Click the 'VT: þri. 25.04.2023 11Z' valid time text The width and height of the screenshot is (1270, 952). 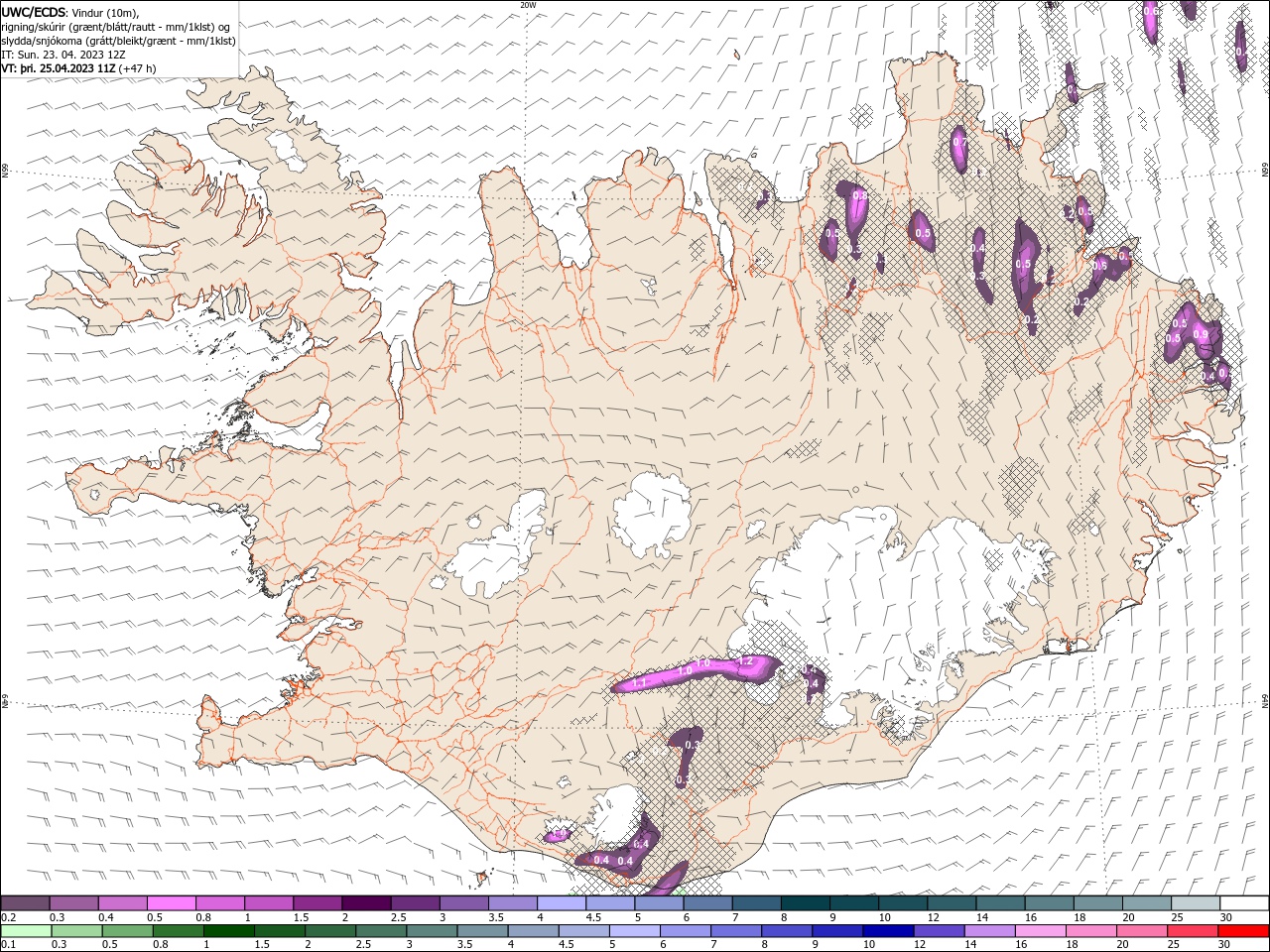pyautogui.click(x=59, y=68)
